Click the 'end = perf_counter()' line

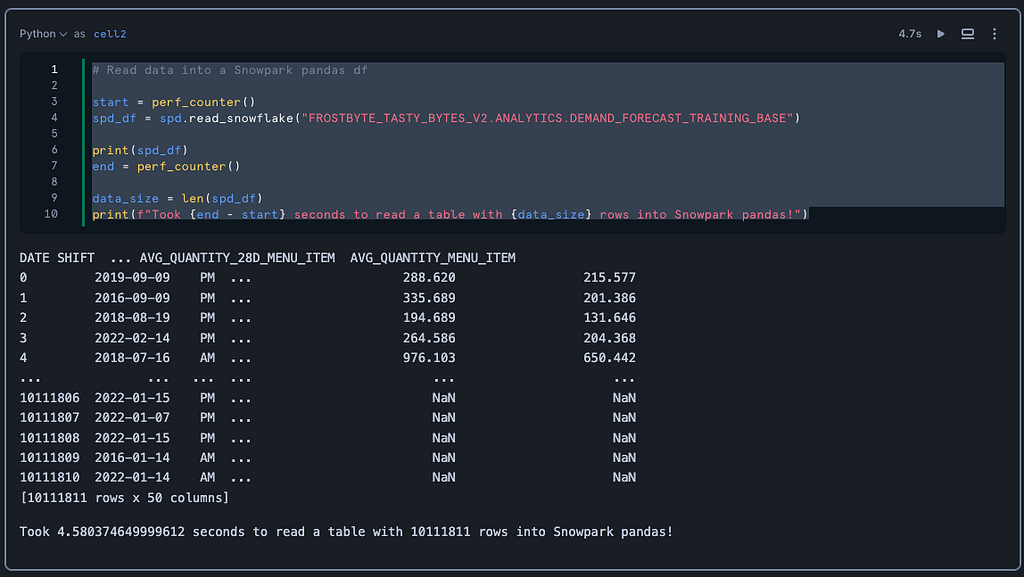click(166, 166)
